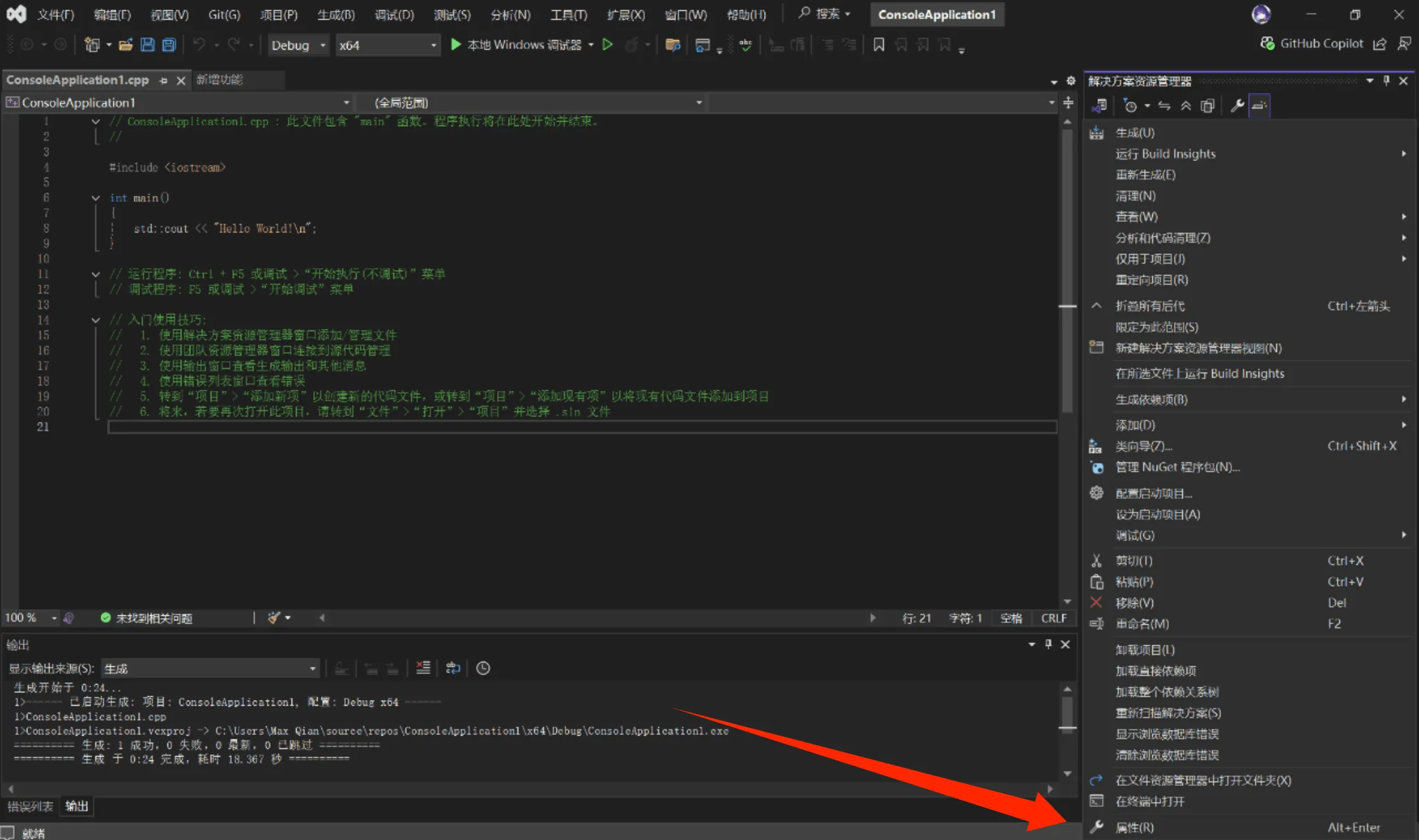Toggle the preview selected items button
Image resolution: width=1419 pixels, height=840 pixels.
(1259, 106)
